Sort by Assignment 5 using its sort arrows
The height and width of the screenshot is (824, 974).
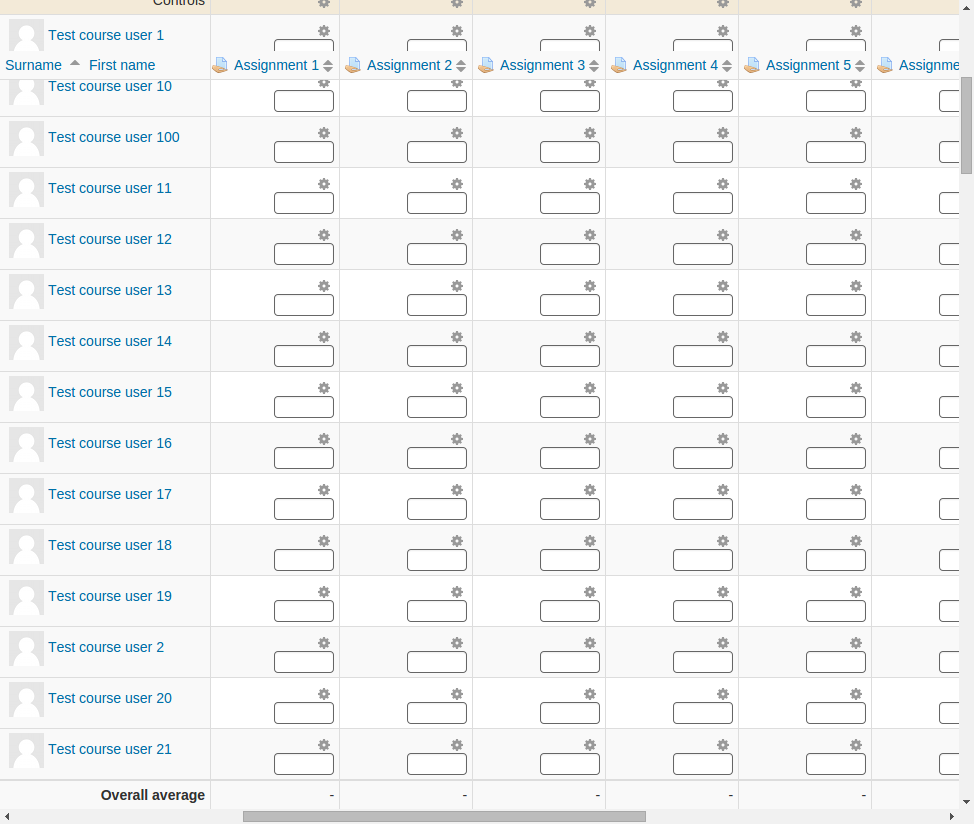pos(860,66)
